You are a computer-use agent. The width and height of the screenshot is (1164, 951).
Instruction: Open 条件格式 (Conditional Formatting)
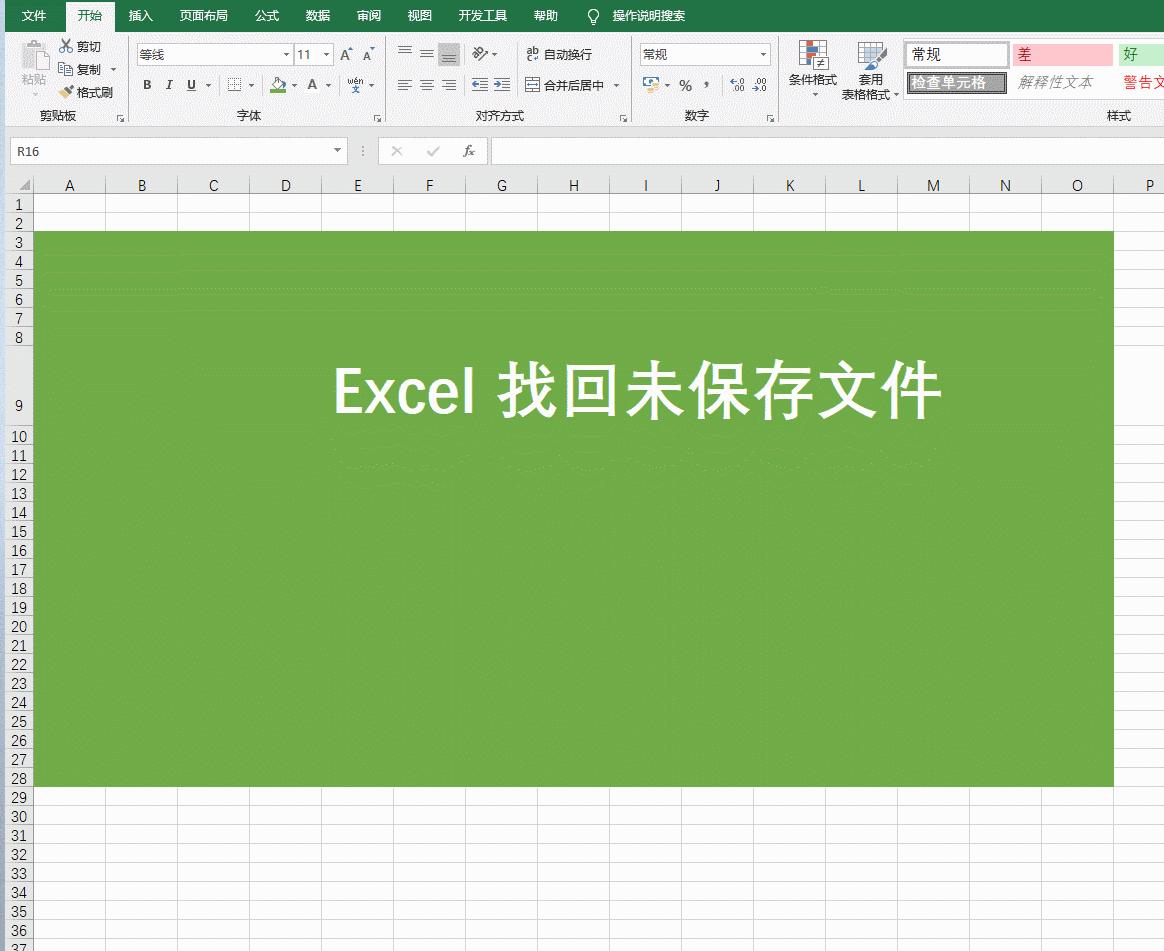(x=811, y=70)
